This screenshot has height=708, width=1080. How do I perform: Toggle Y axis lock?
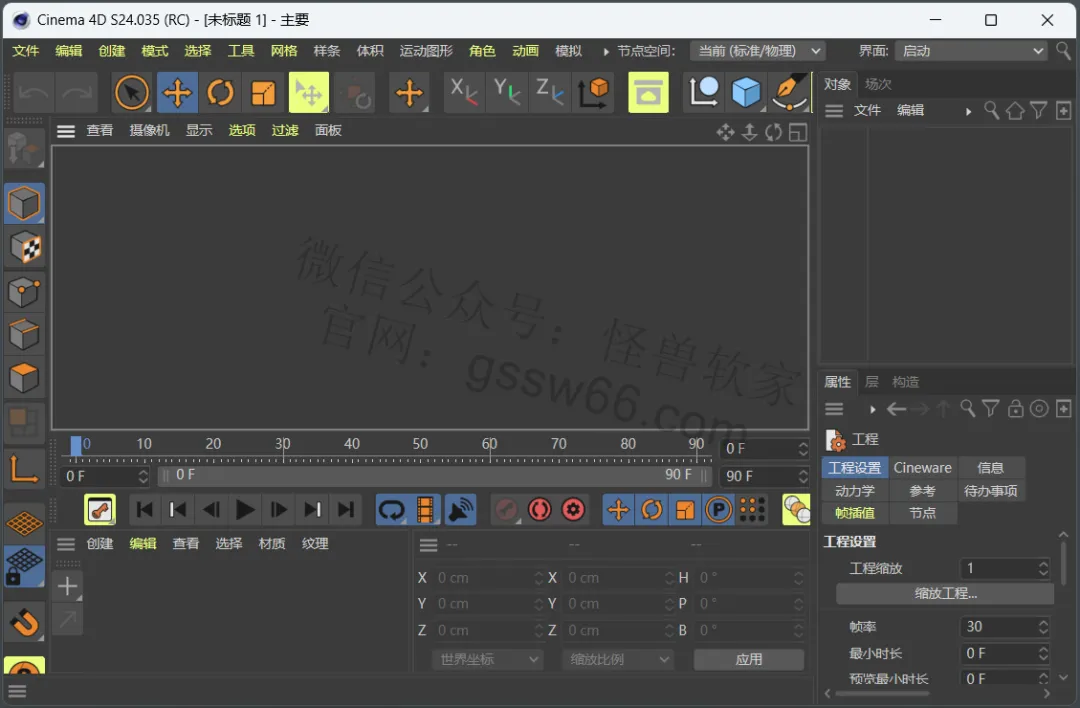(507, 92)
